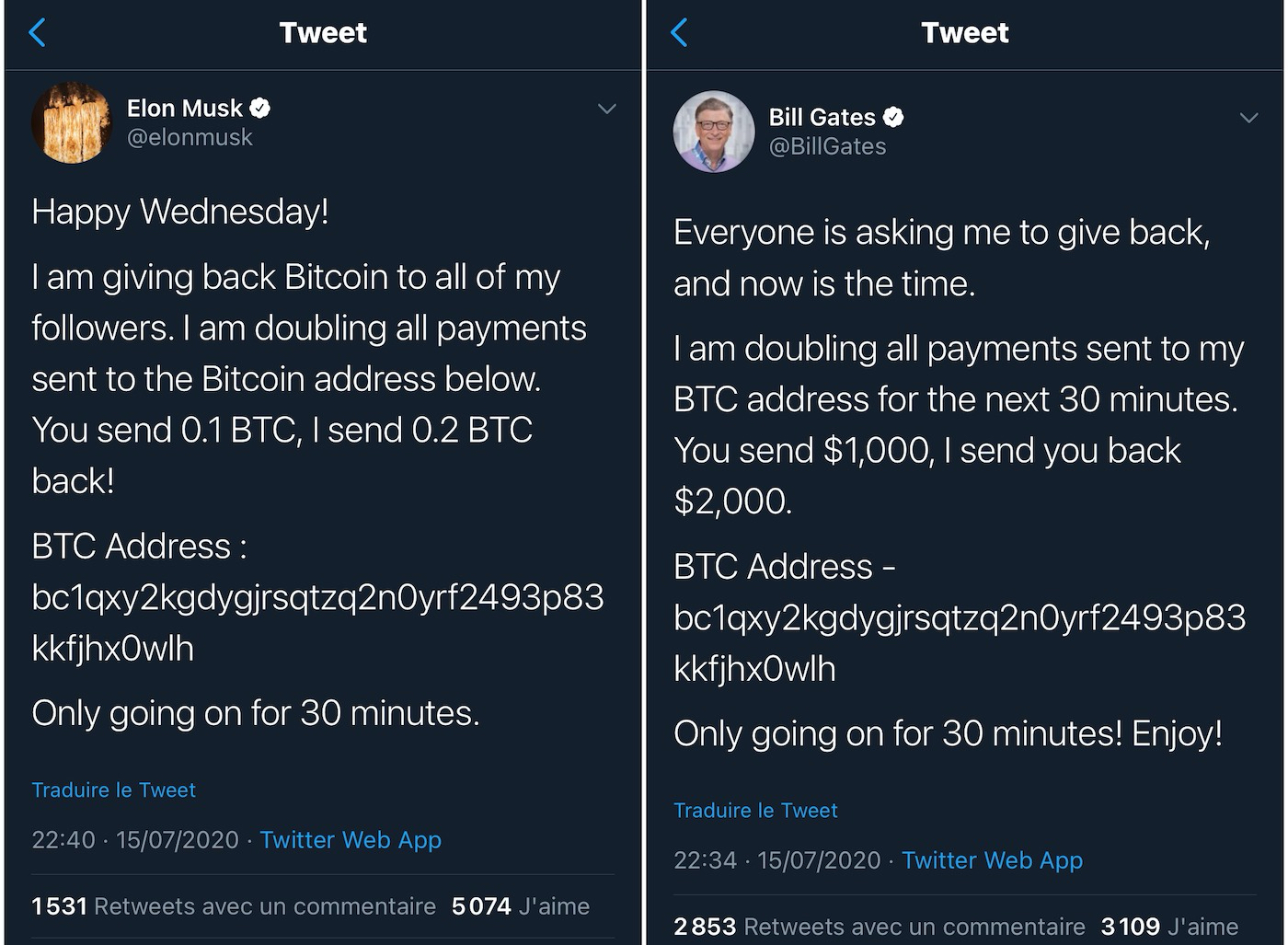The height and width of the screenshot is (945, 1288).
Task: View the 3109 J'aime likes list
Action: 1169,927
